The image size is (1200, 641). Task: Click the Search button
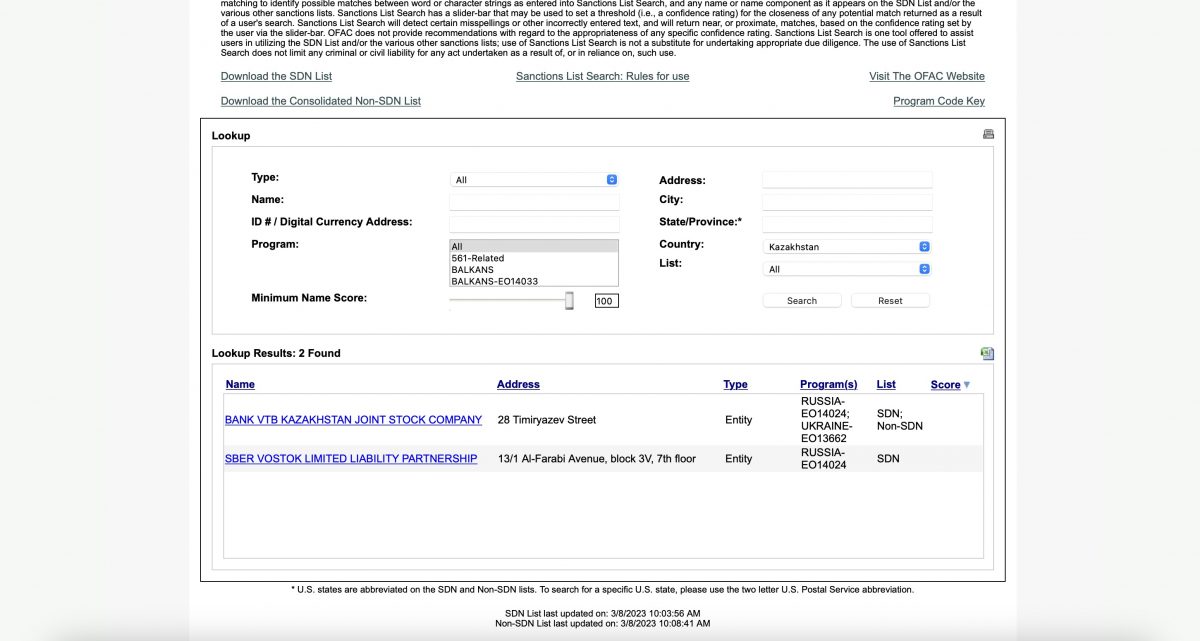(x=802, y=300)
